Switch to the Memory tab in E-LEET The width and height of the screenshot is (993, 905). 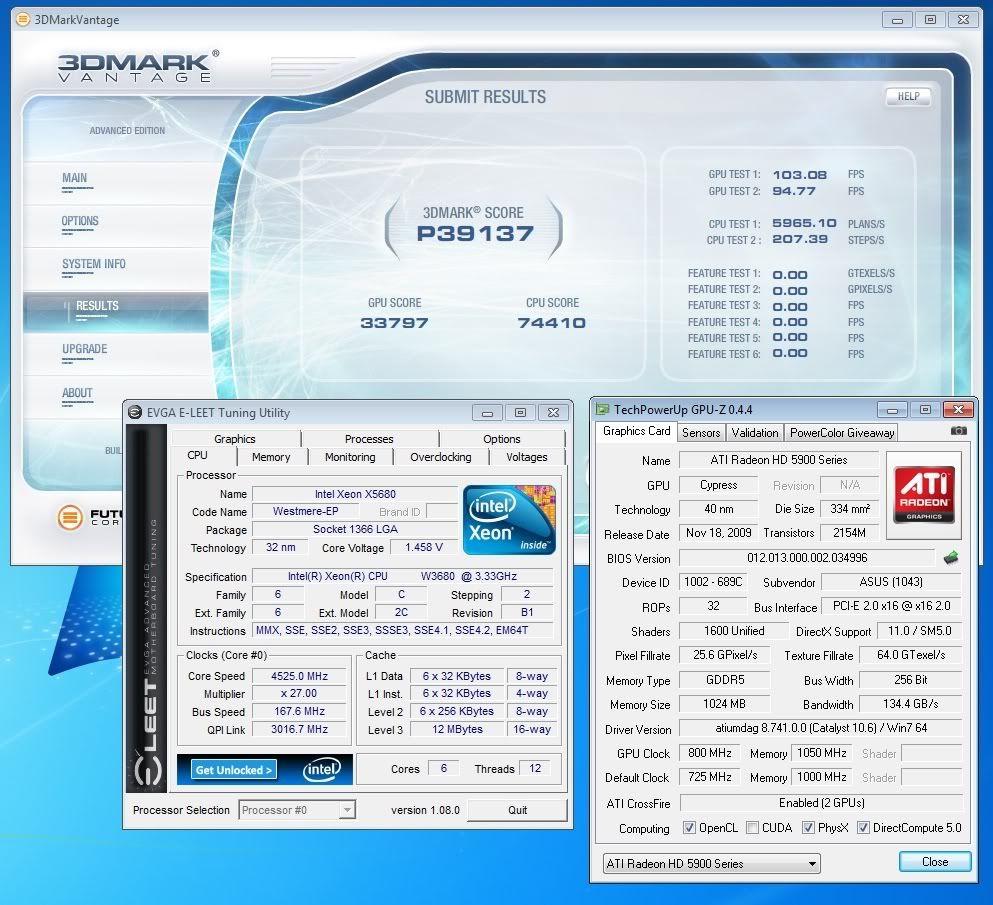tap(271, 457)
